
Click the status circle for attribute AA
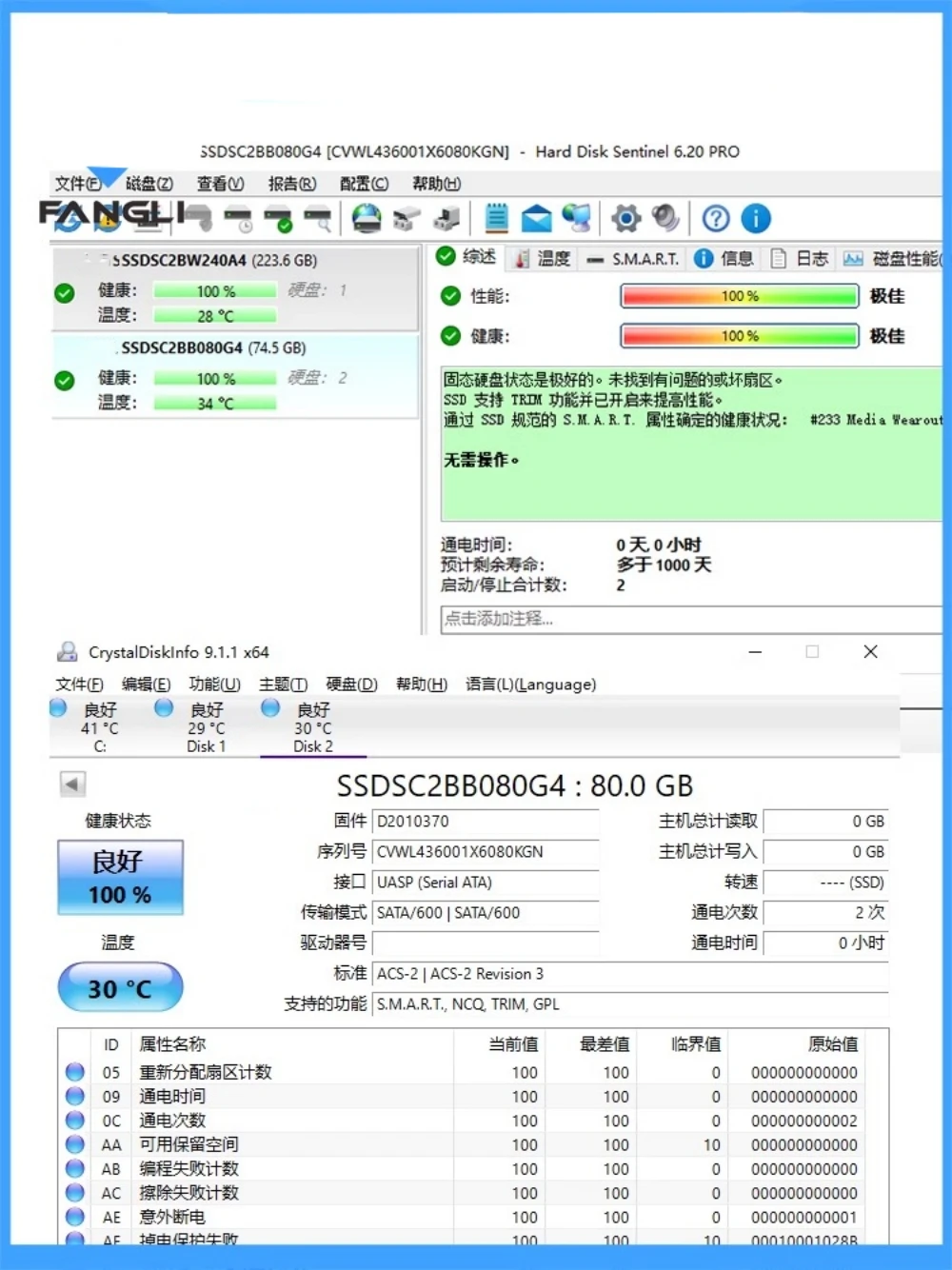[x=75, y=1144]
